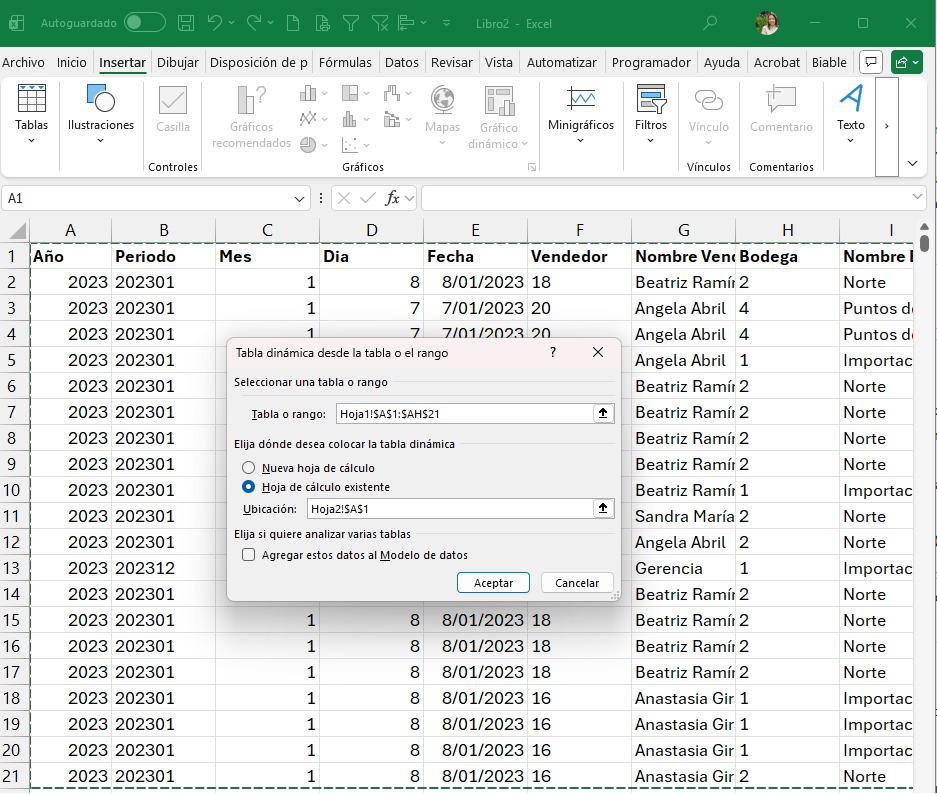This screenshot has height=794, width=937.
Task: Click the Texto icon in ribbon
Action: (851, 100)
